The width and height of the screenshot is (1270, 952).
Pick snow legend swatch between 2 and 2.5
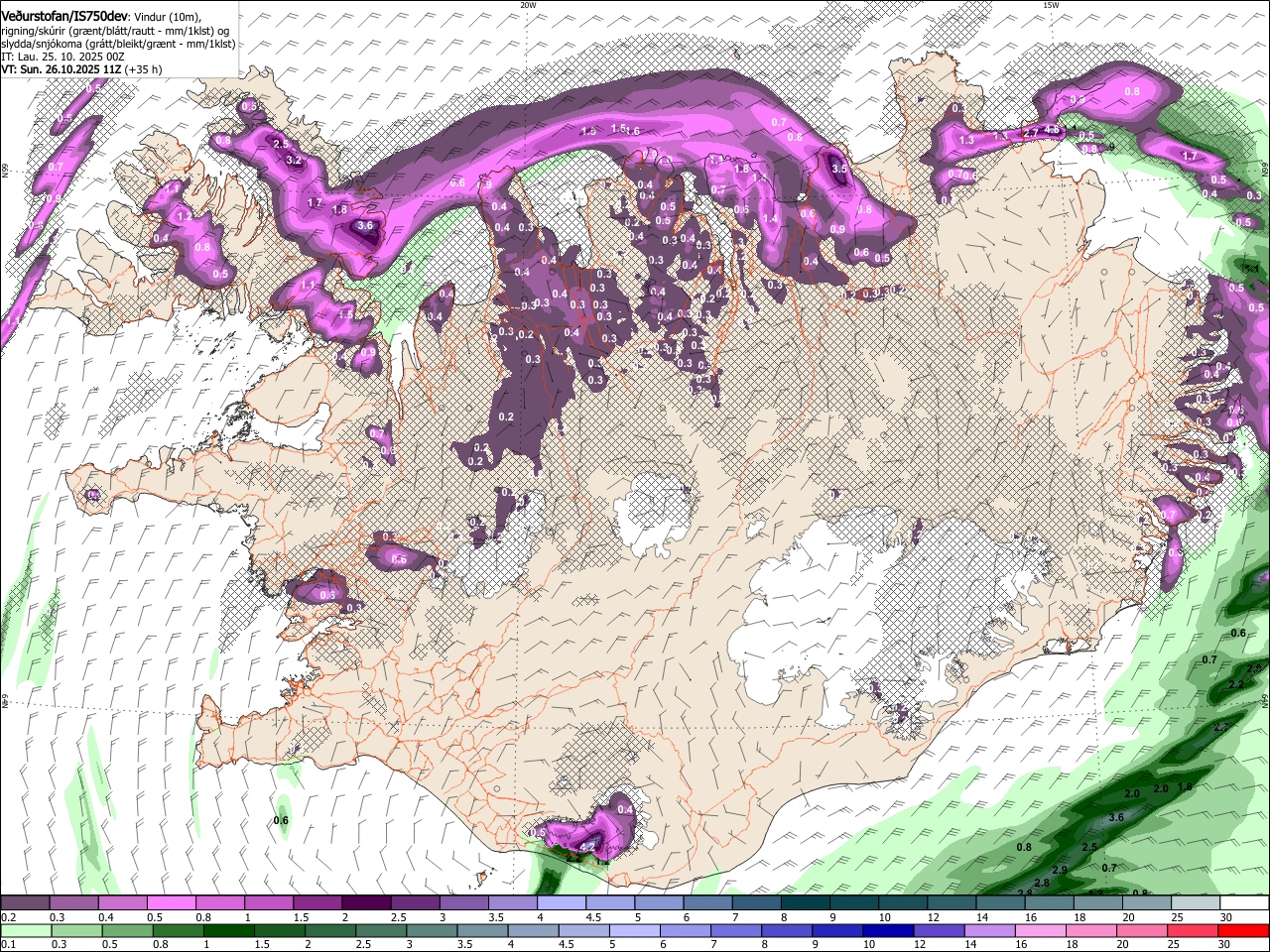[366, 903]
